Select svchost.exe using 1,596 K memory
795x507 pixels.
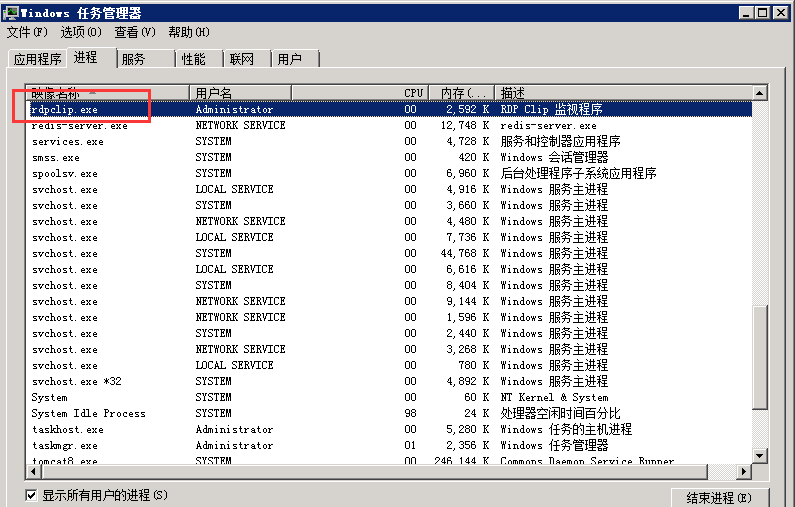tap(389, 317)
